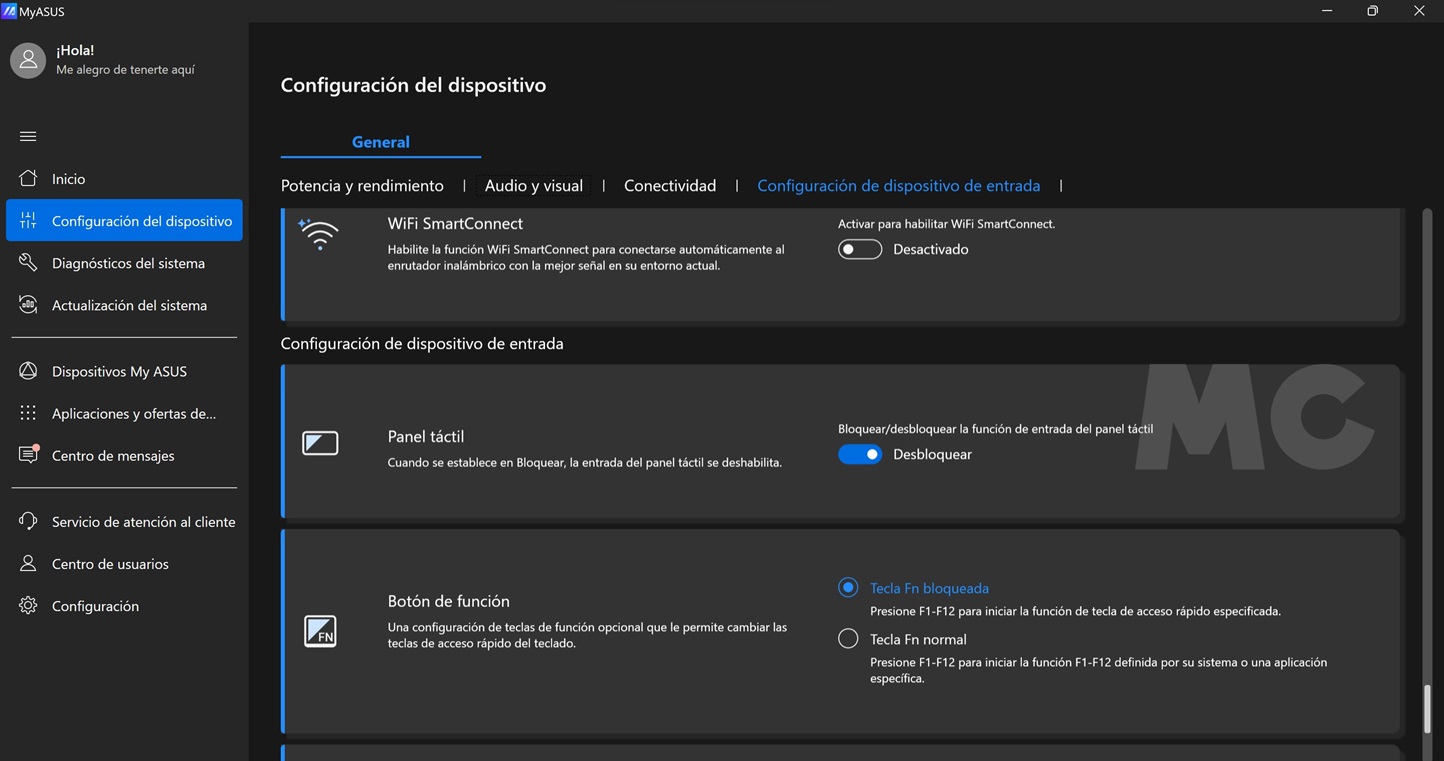Click the Centro de usuarios icon
The width and height of the screenshot is (1444, 761).
[x=28, y=564]
